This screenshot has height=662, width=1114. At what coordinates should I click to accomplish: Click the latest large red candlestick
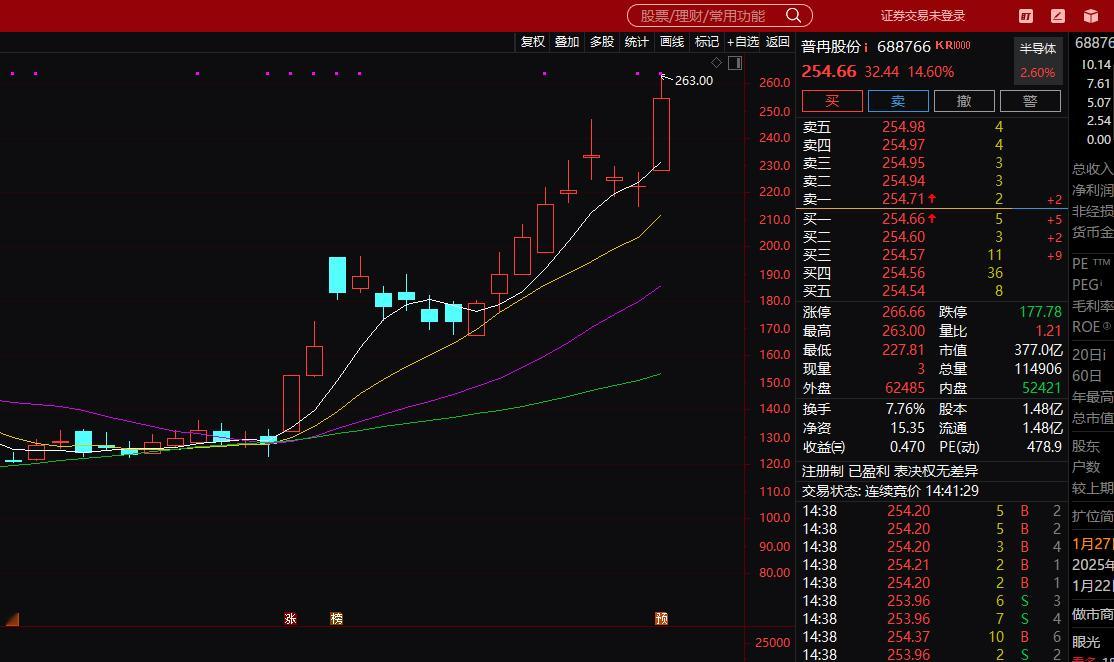tap(661, 134)
